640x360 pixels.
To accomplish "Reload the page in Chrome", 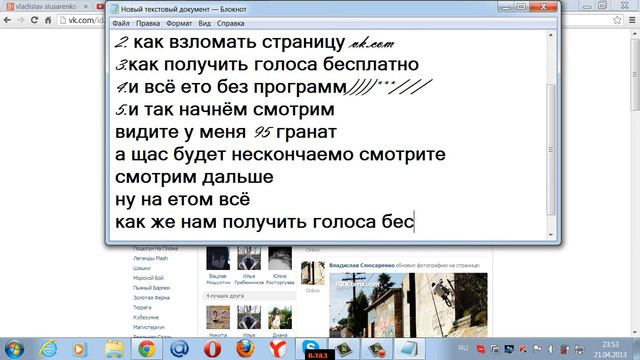I will 34,20.
